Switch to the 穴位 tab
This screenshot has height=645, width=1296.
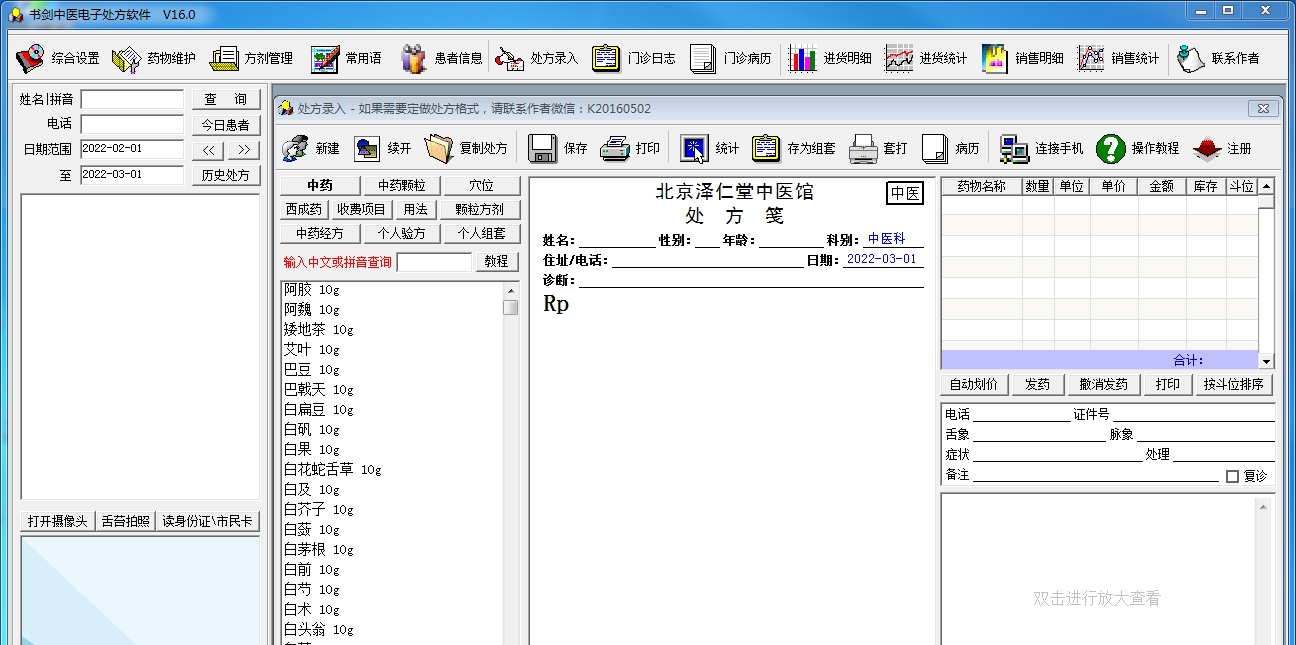click(x=481, y=185)
